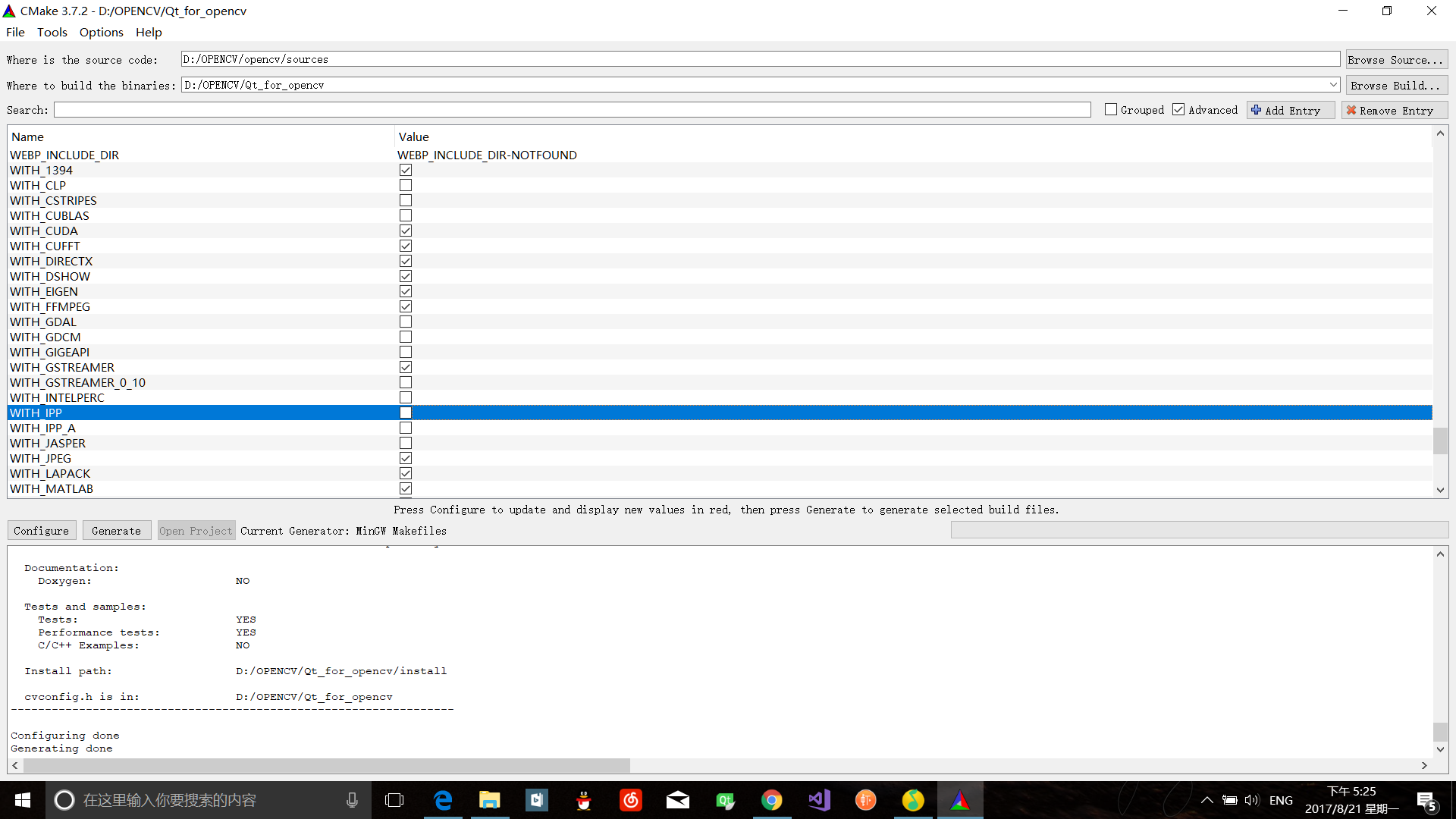The width and height of the screenshot is (1456, 819).
Task: Click the Value column header
Action: [x=914, y=136]
